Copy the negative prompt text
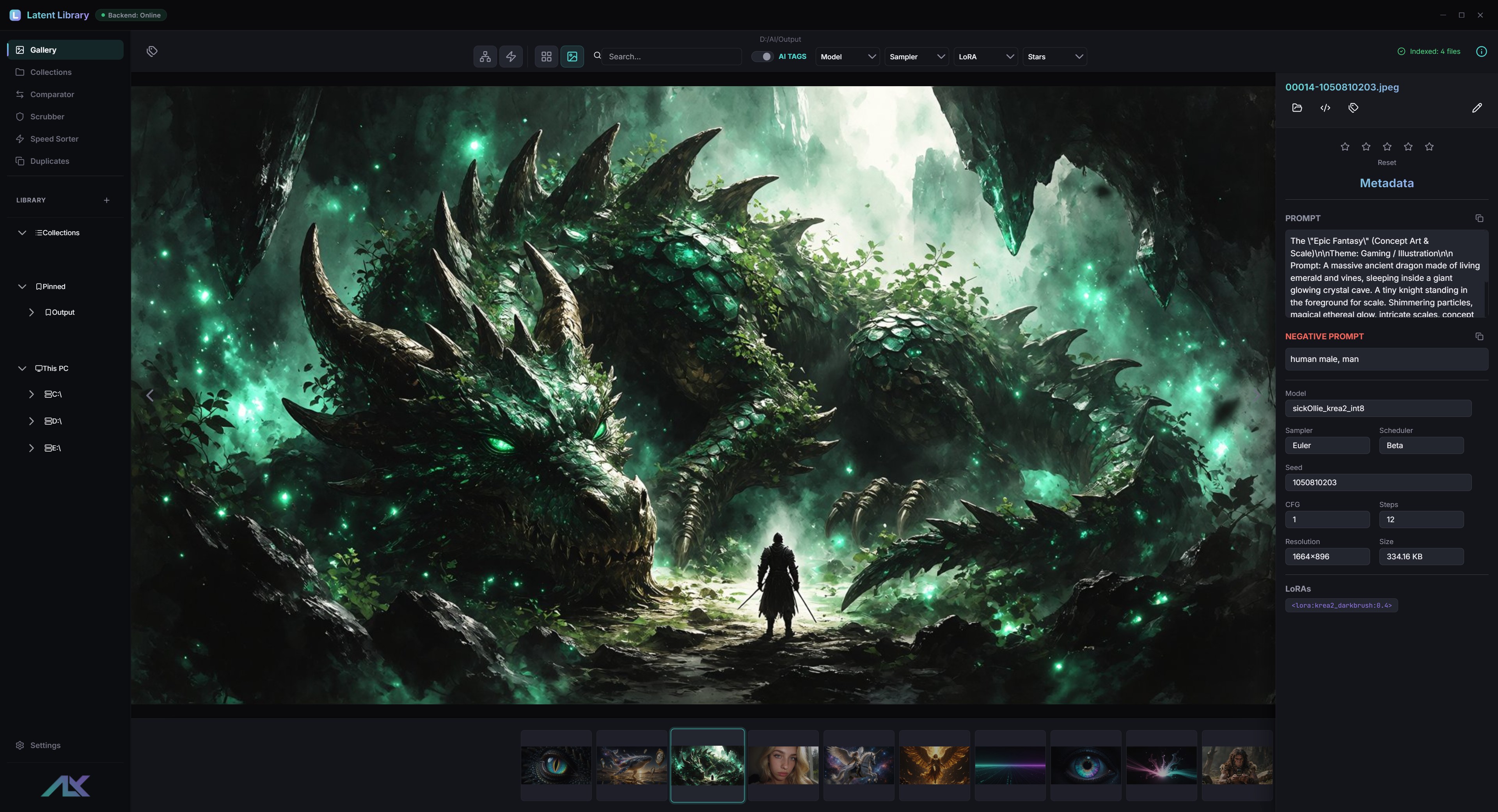 (1479, 337)
